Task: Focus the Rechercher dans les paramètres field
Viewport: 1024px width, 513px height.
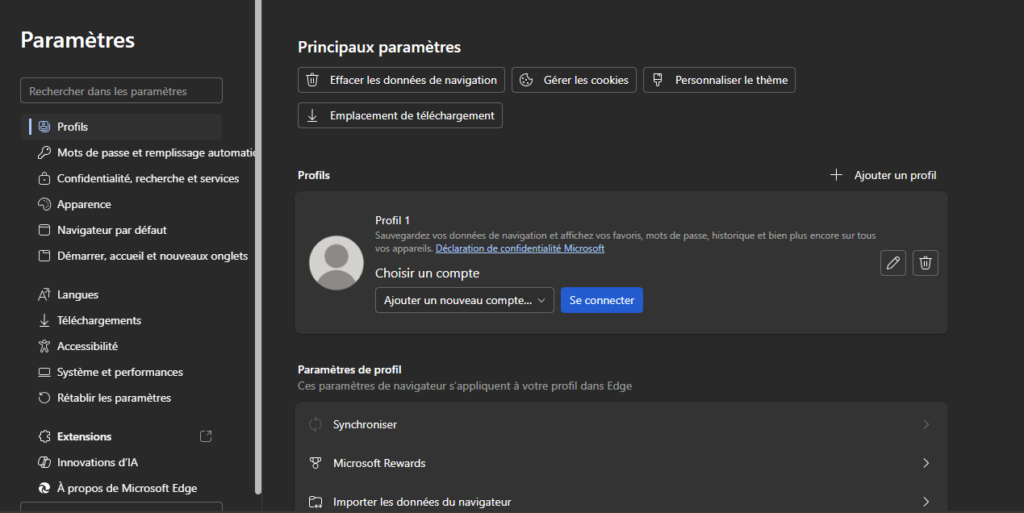Action: coord(121,91)
